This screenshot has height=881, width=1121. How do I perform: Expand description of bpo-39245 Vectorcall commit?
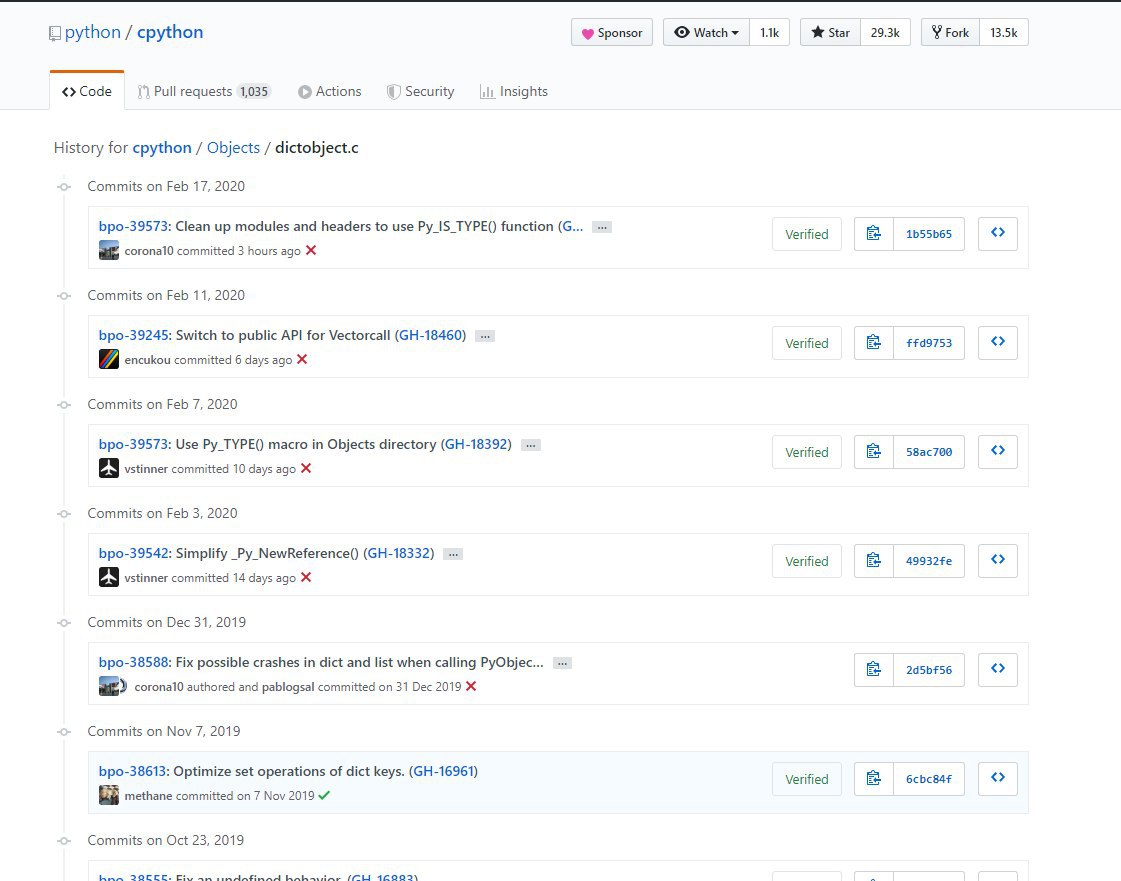point(485,336)
